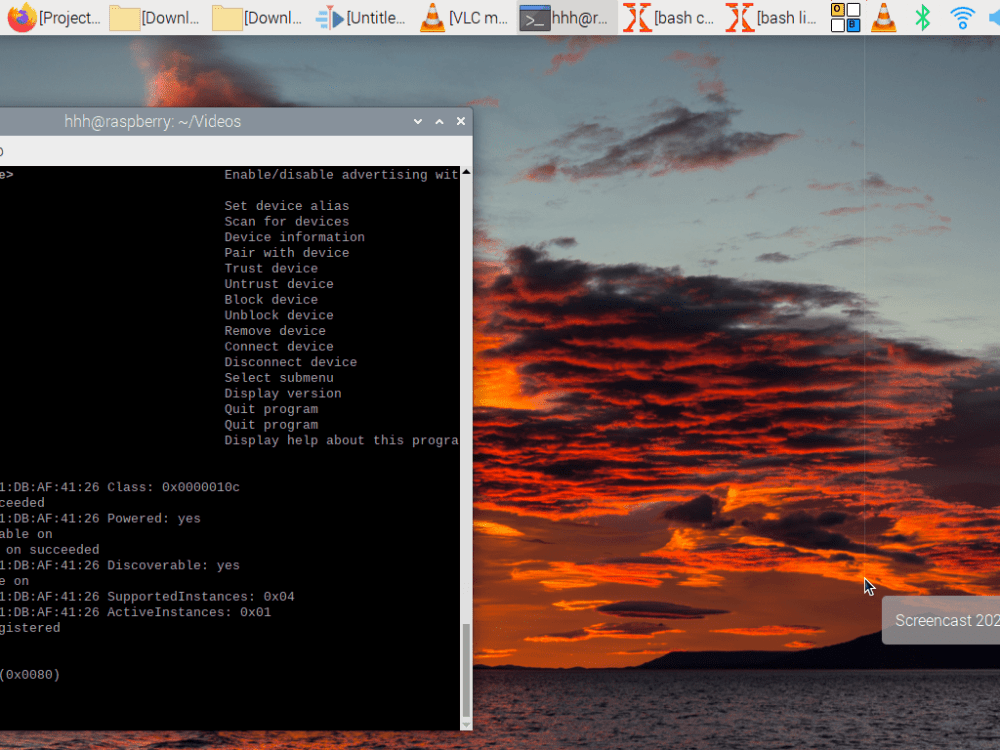Click the volume speaker tray icon
This screenshot has width=1000, height=750.
[x=996, y=17]
